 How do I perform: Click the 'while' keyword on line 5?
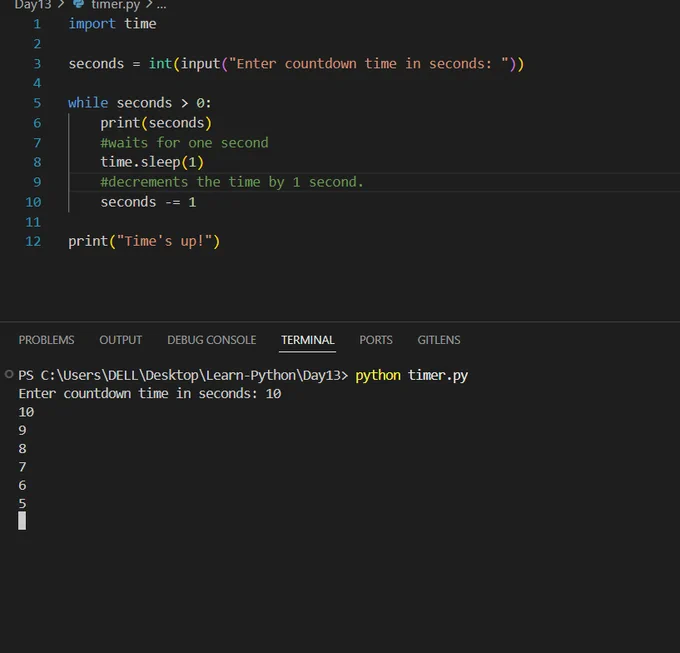pyautogui.click(x=88, y=103)
